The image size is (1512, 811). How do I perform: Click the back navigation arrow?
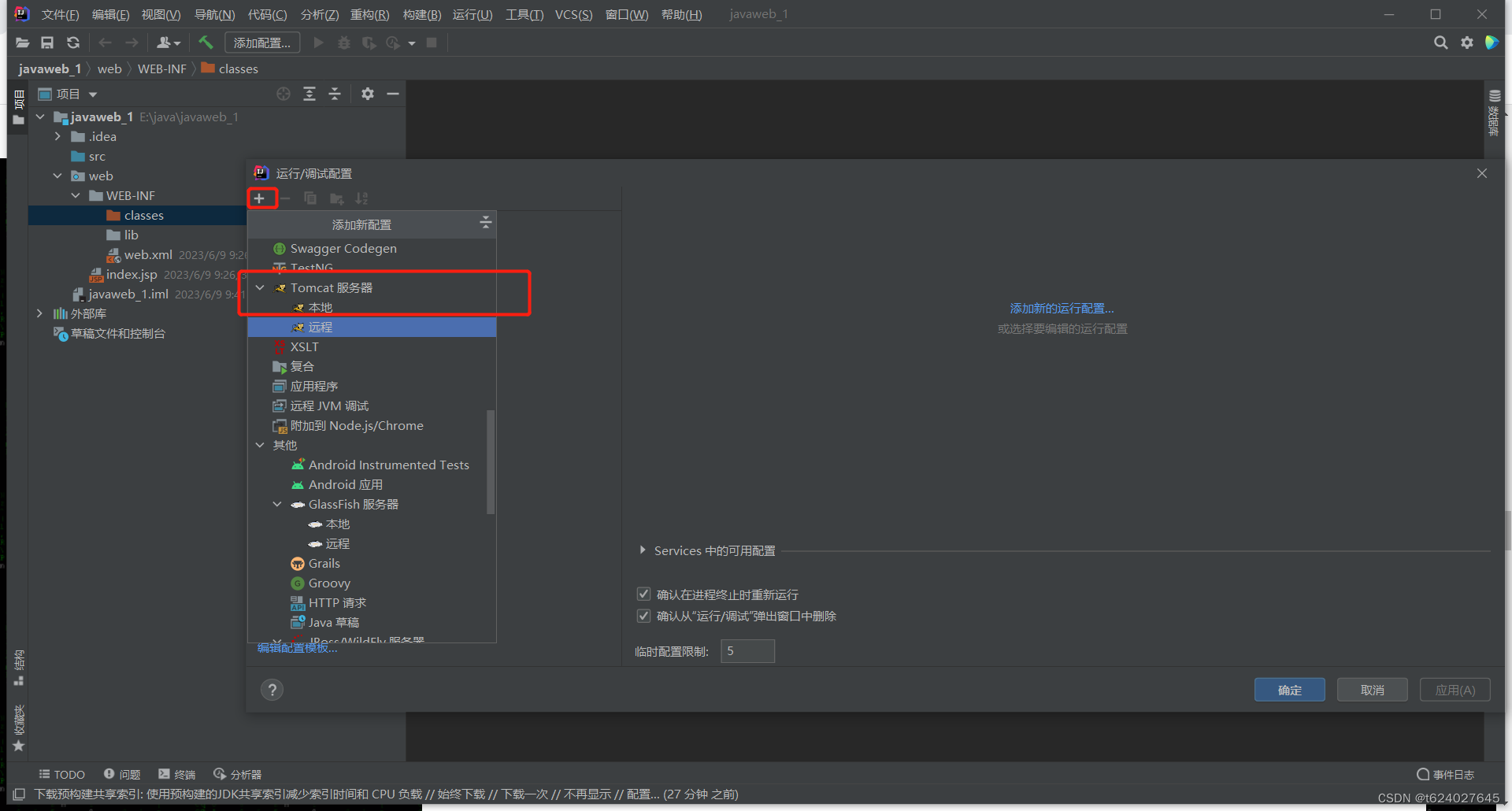pyautogui.click(x=106, y=43)
